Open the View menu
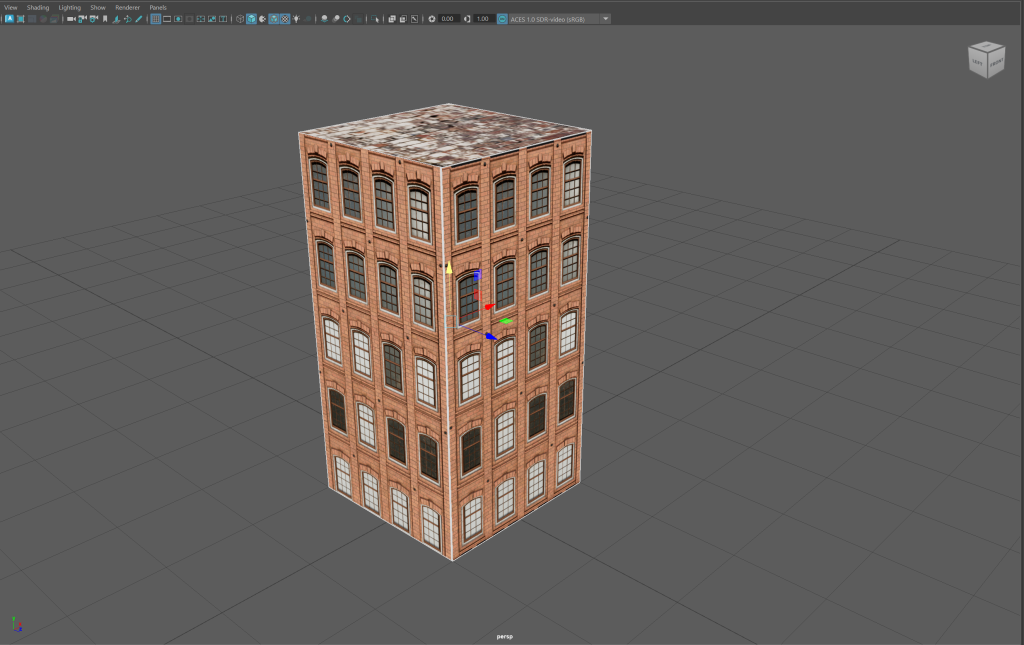 tap(10, 7)
